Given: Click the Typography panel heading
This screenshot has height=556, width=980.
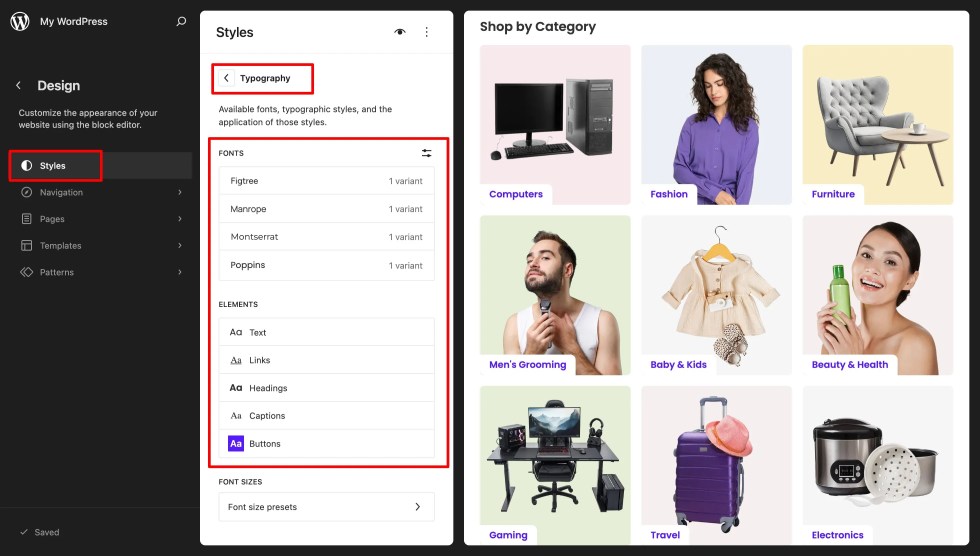Looking at the screenshot, I should point(265,78).
